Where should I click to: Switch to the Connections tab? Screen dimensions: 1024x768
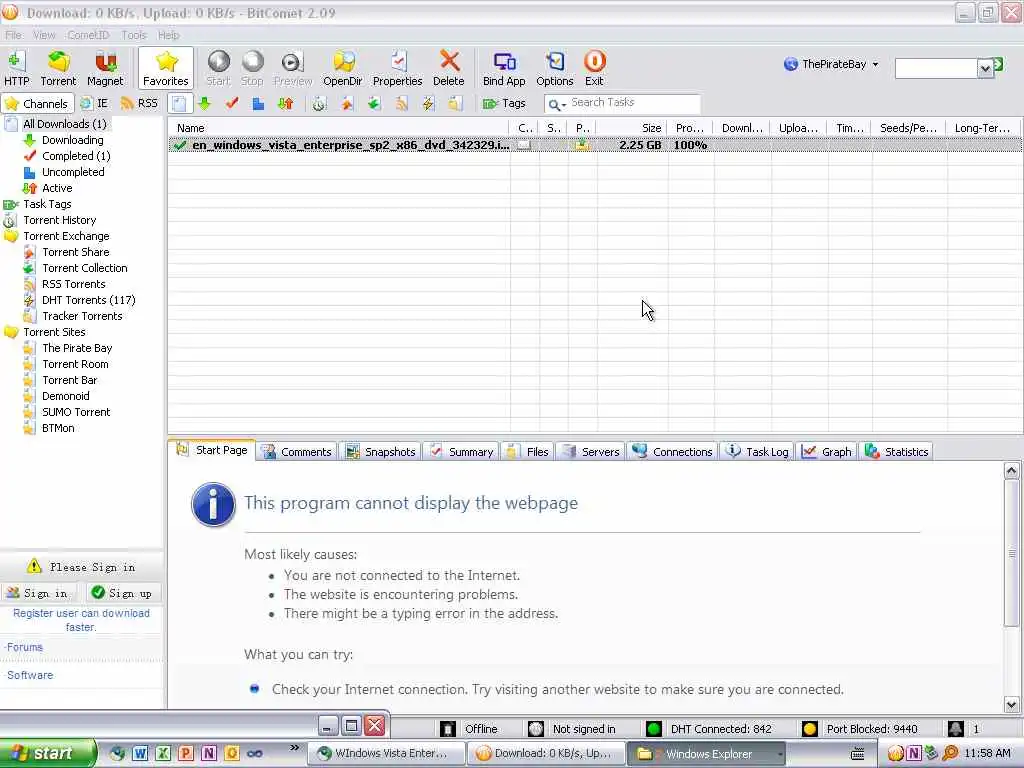click(673, 451)
